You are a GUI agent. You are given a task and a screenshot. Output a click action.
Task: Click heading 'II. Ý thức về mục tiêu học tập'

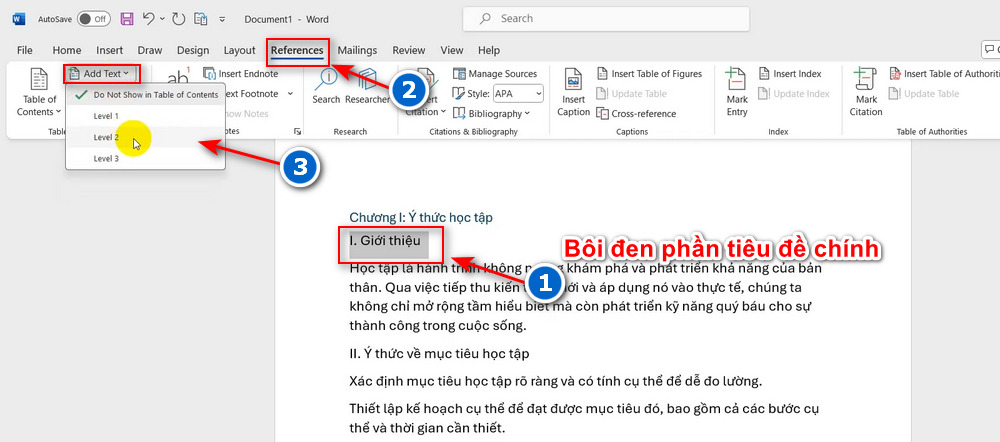click(x=439, y=353)
